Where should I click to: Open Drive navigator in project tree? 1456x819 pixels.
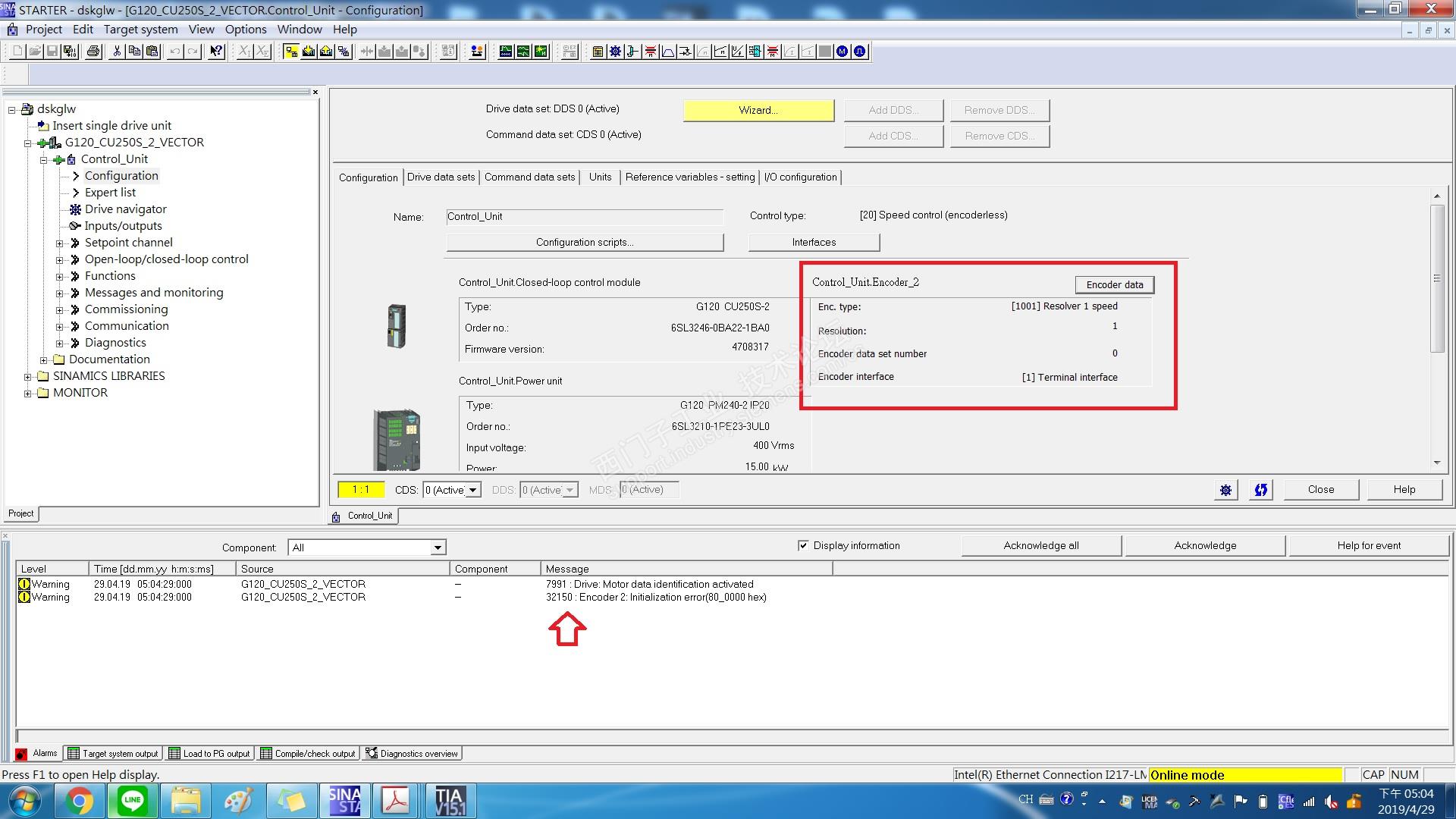tap(125, 209)
